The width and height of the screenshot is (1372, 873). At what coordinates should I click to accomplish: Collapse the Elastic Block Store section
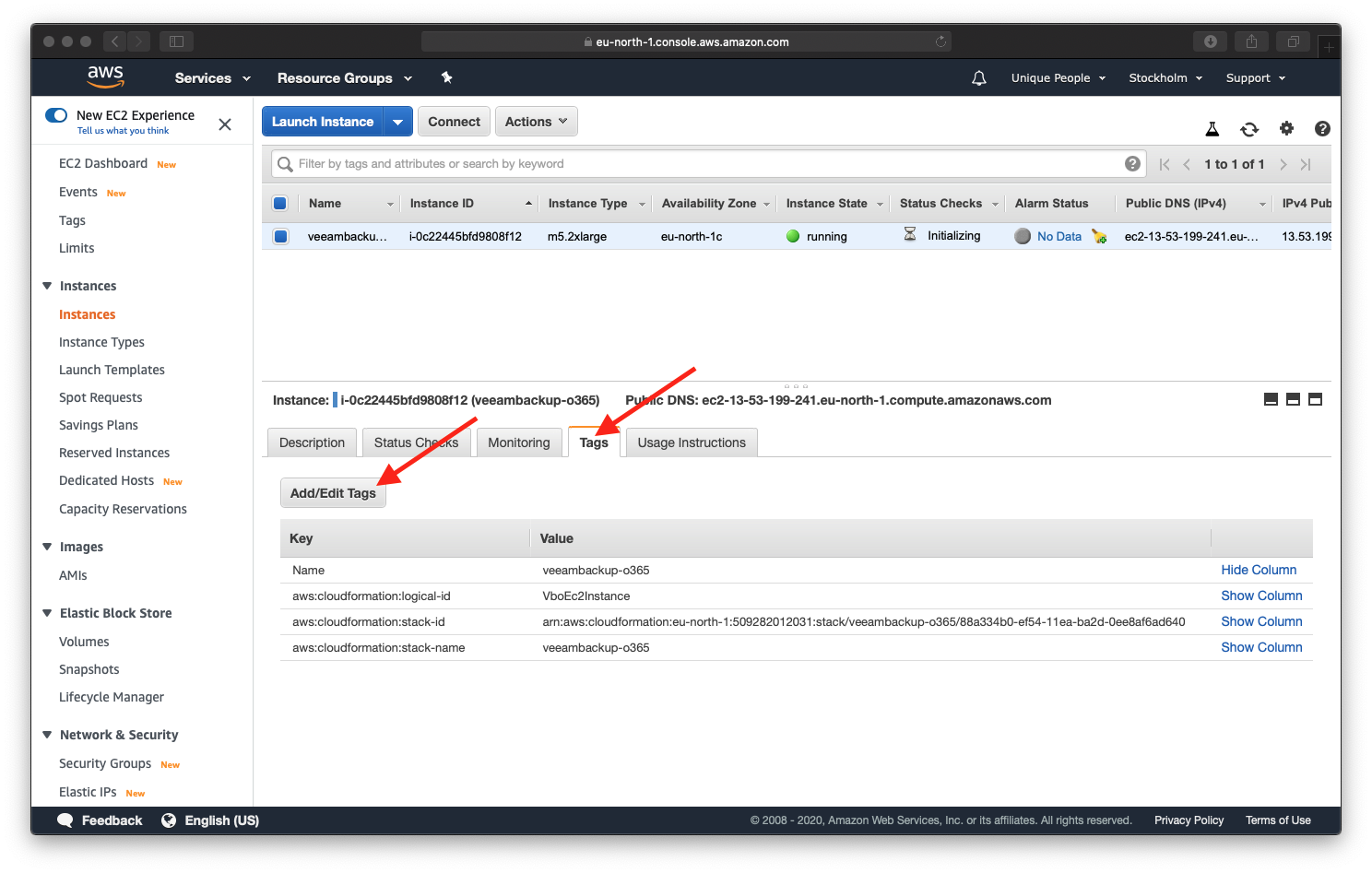[47, 613]
